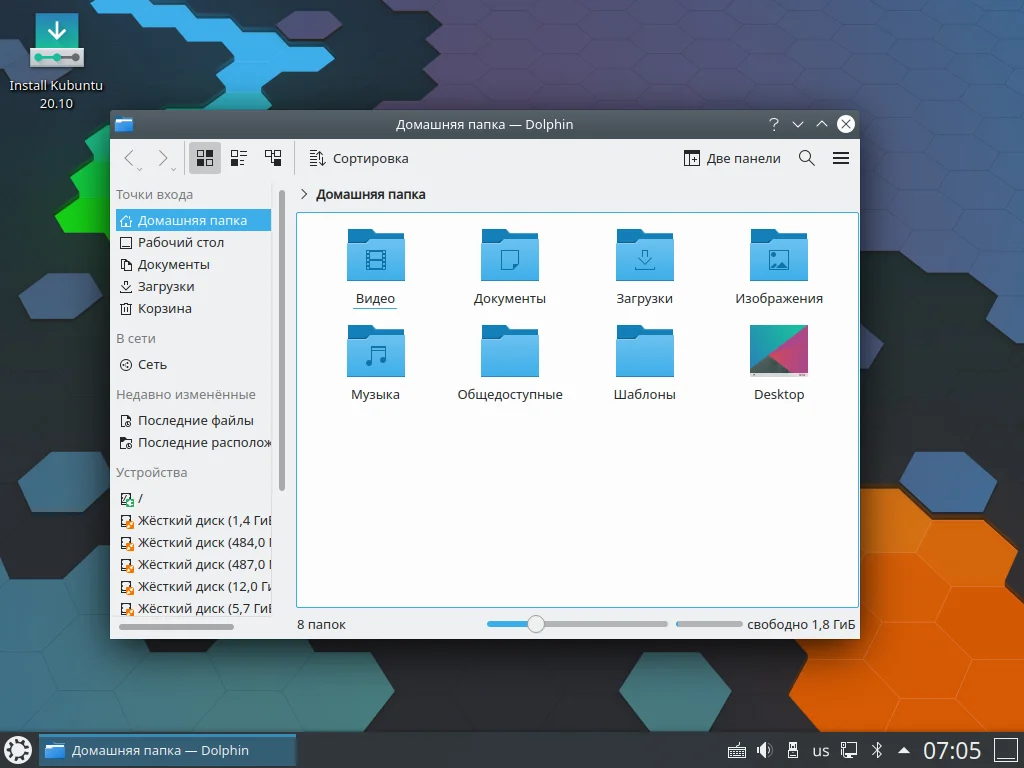Image resolution: width=1024 pixels, height=768 pixels.
Task: Click the volume icon in system tray
Action: point(765,750)
